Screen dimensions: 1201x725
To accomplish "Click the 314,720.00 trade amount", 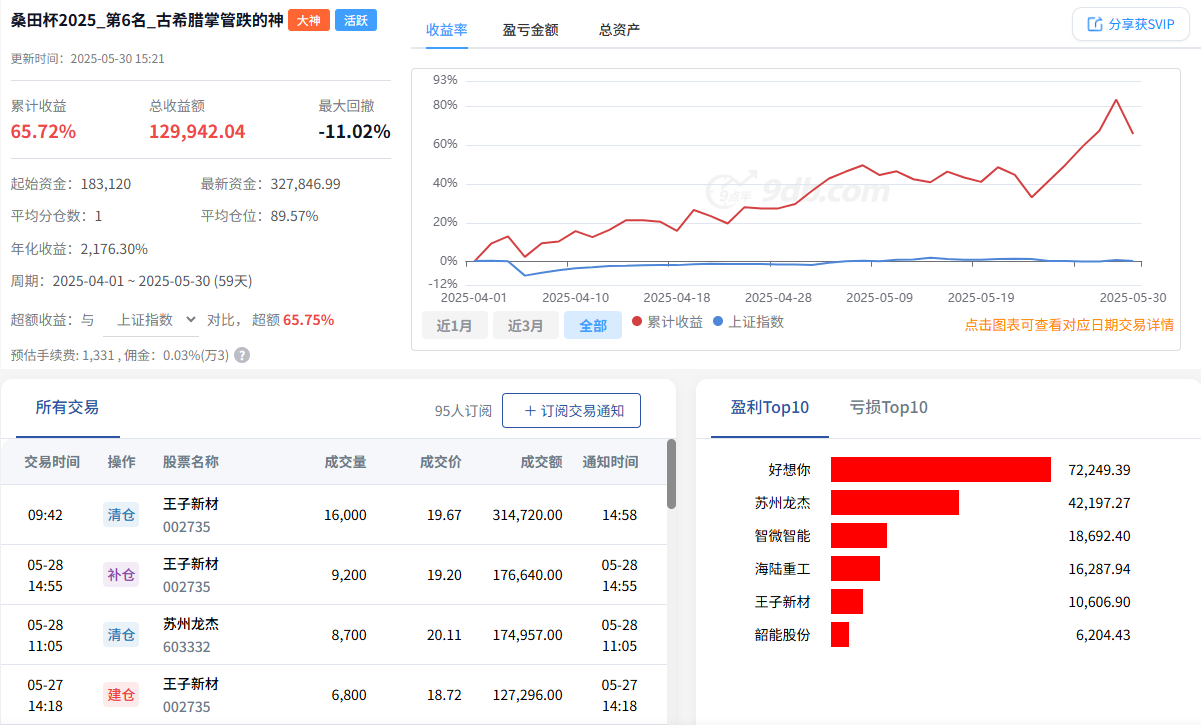I will (528, 515).
